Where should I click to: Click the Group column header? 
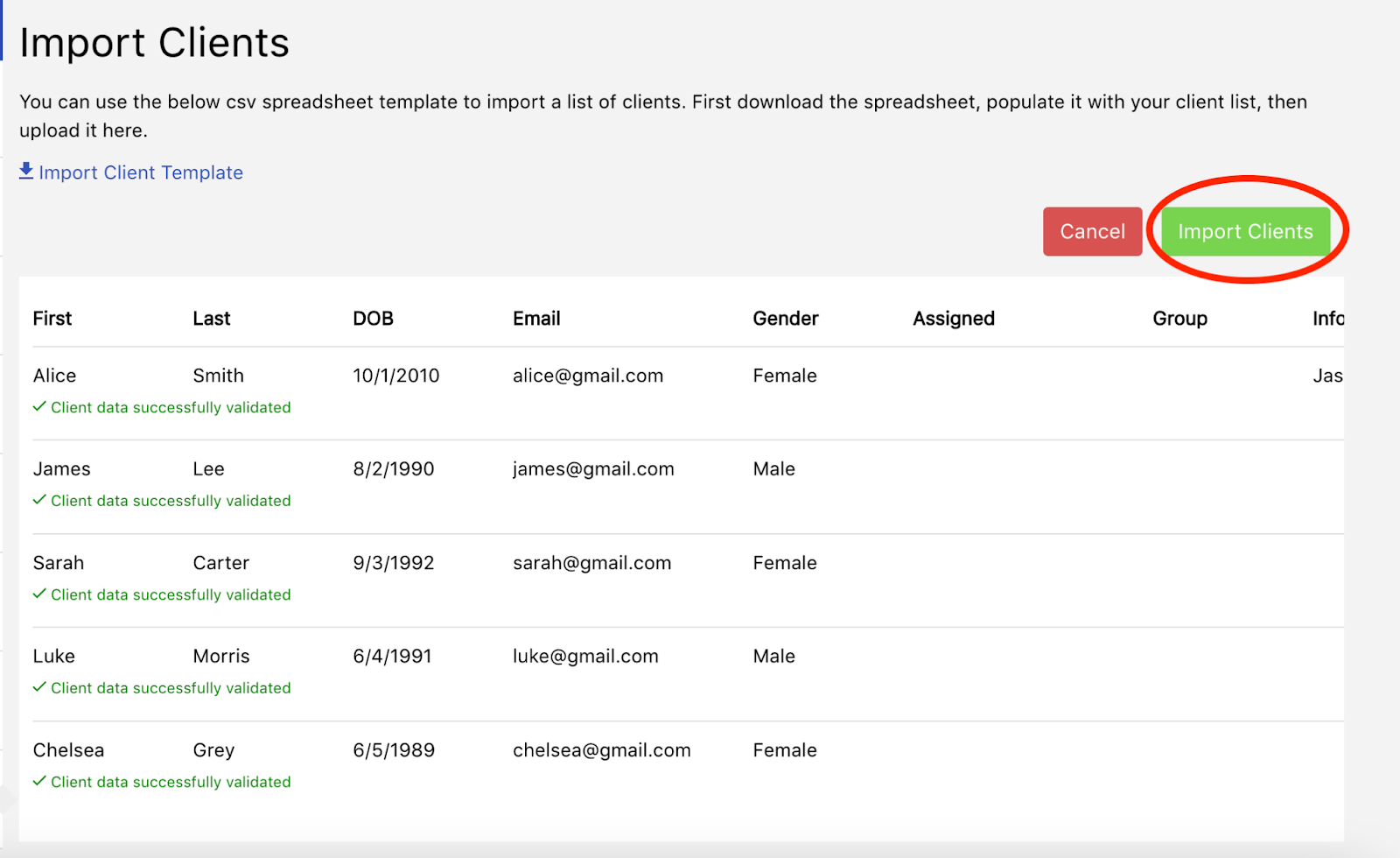click(1179, 319)
